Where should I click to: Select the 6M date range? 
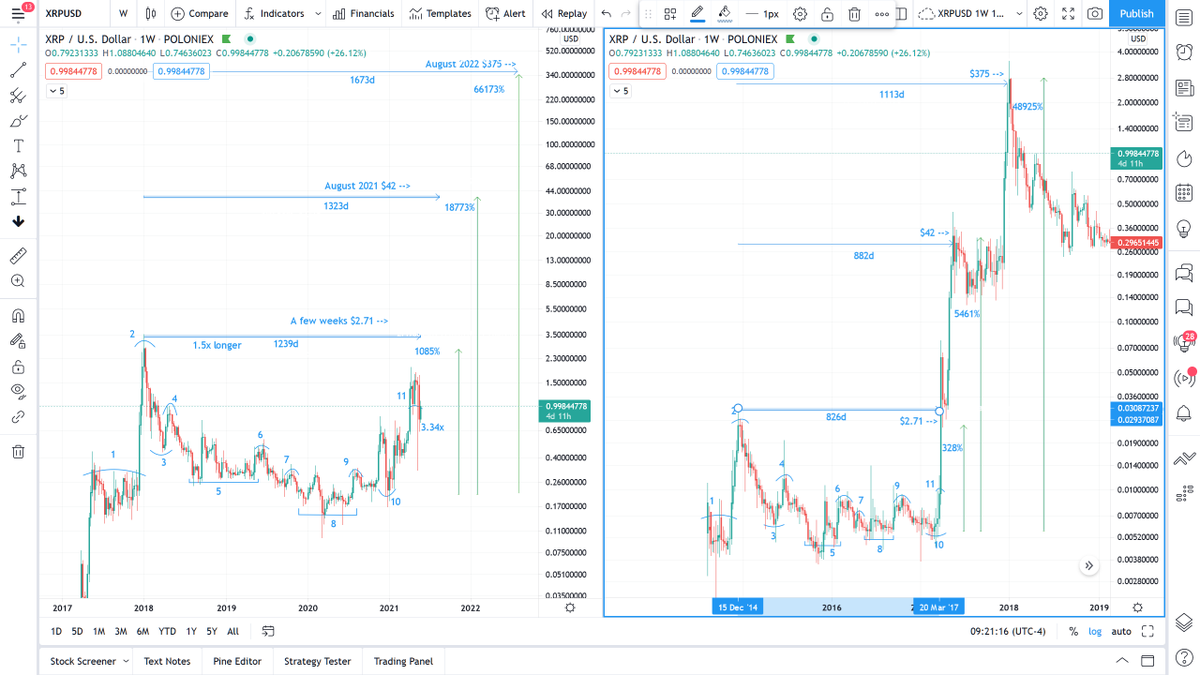pos(143,631)
